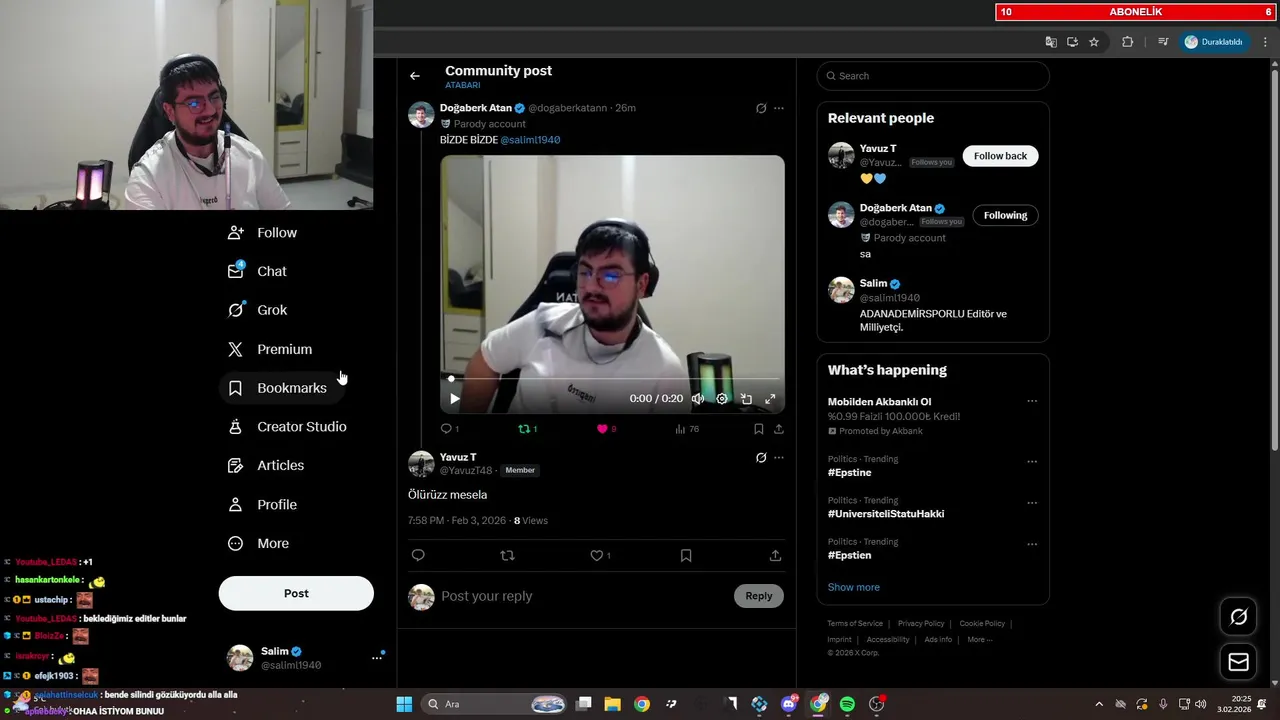This screenshot has width=1280, height=720.
Task: Open Salim's profile in Relevant people
Action: tap(873, 284)
